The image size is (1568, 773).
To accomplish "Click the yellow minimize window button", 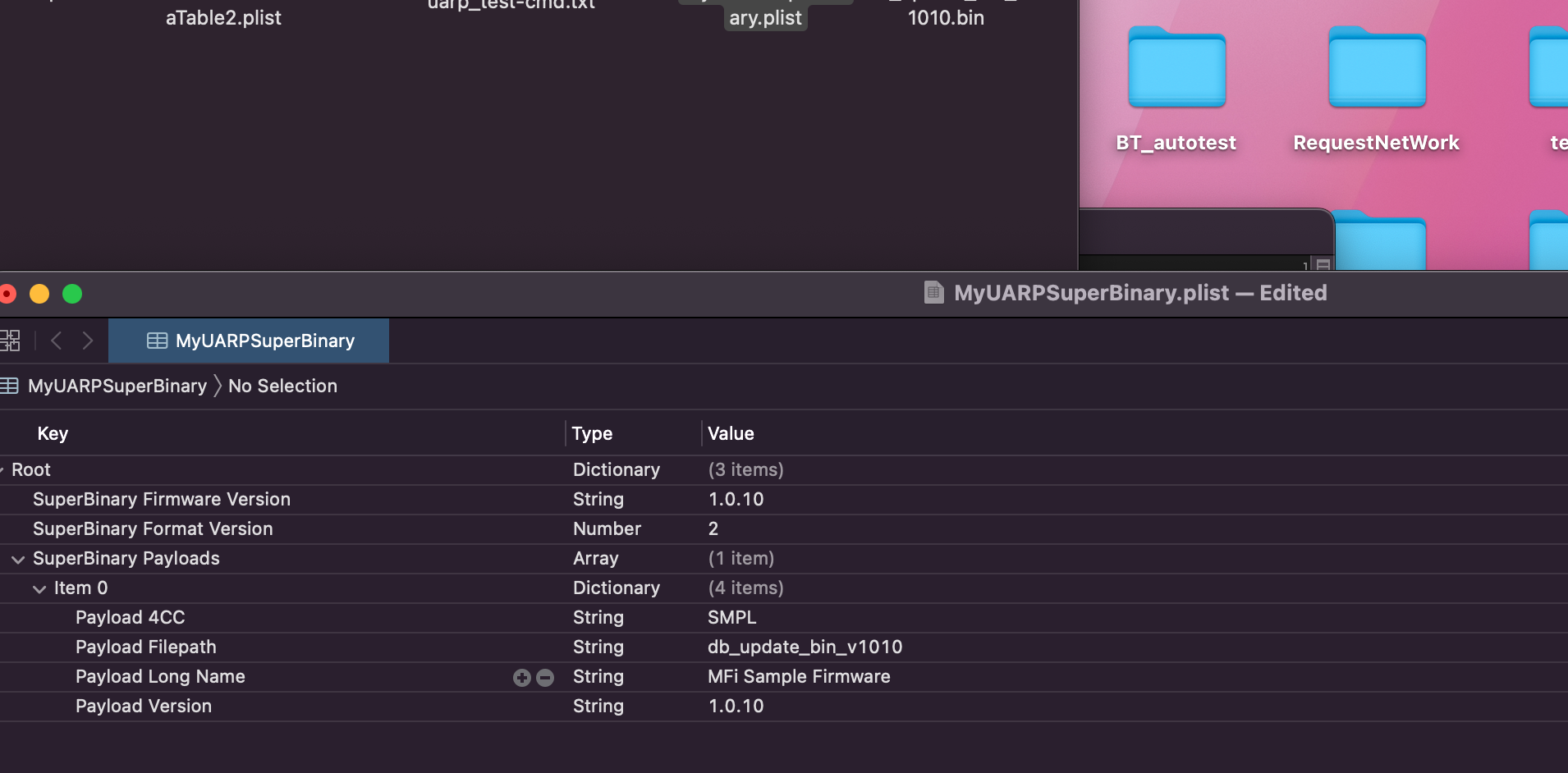I will [39, 294].
